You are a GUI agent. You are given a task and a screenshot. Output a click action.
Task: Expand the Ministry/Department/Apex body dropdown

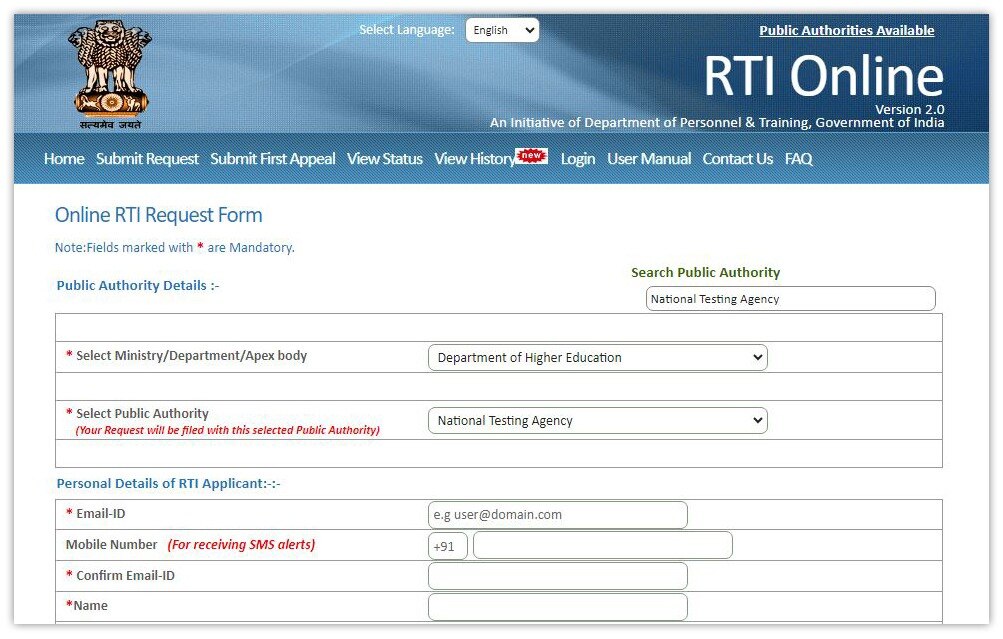tap(597, 357)
